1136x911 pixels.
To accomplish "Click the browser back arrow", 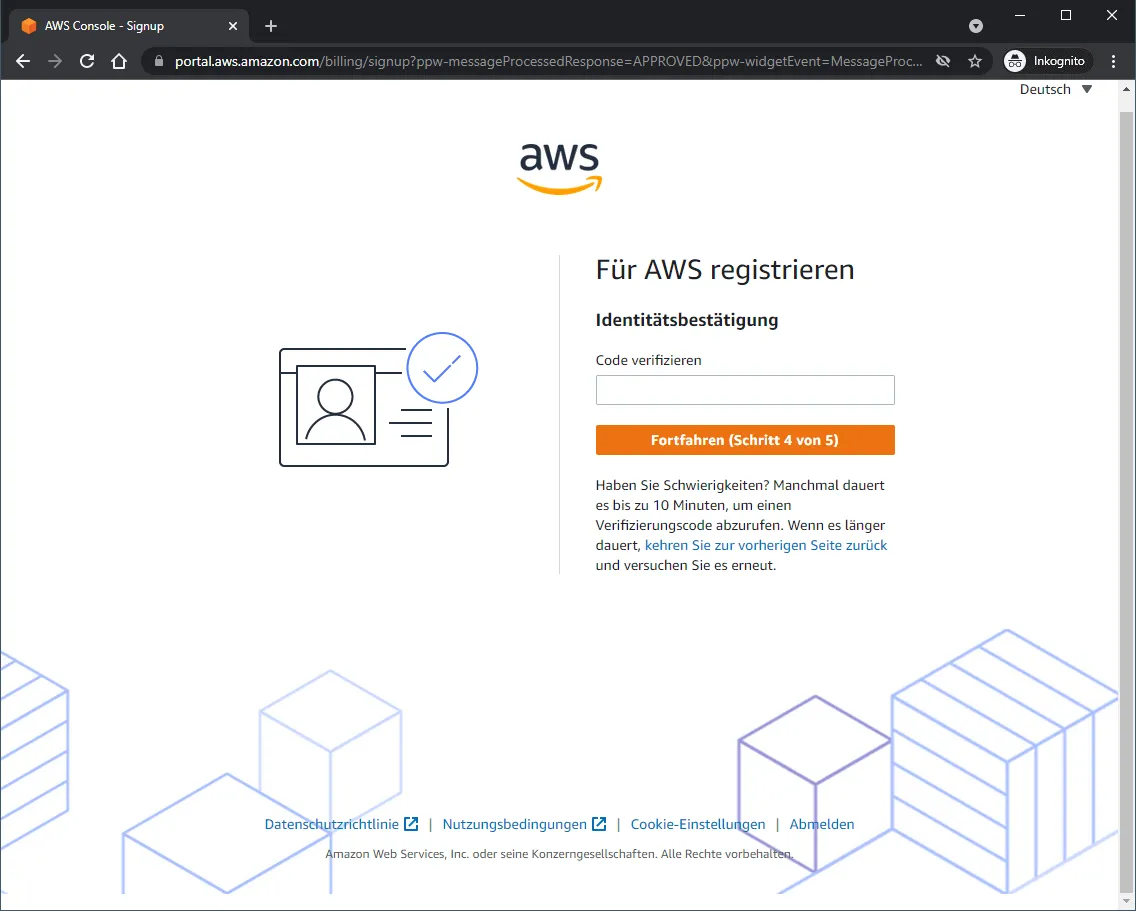I will point(23,61).
